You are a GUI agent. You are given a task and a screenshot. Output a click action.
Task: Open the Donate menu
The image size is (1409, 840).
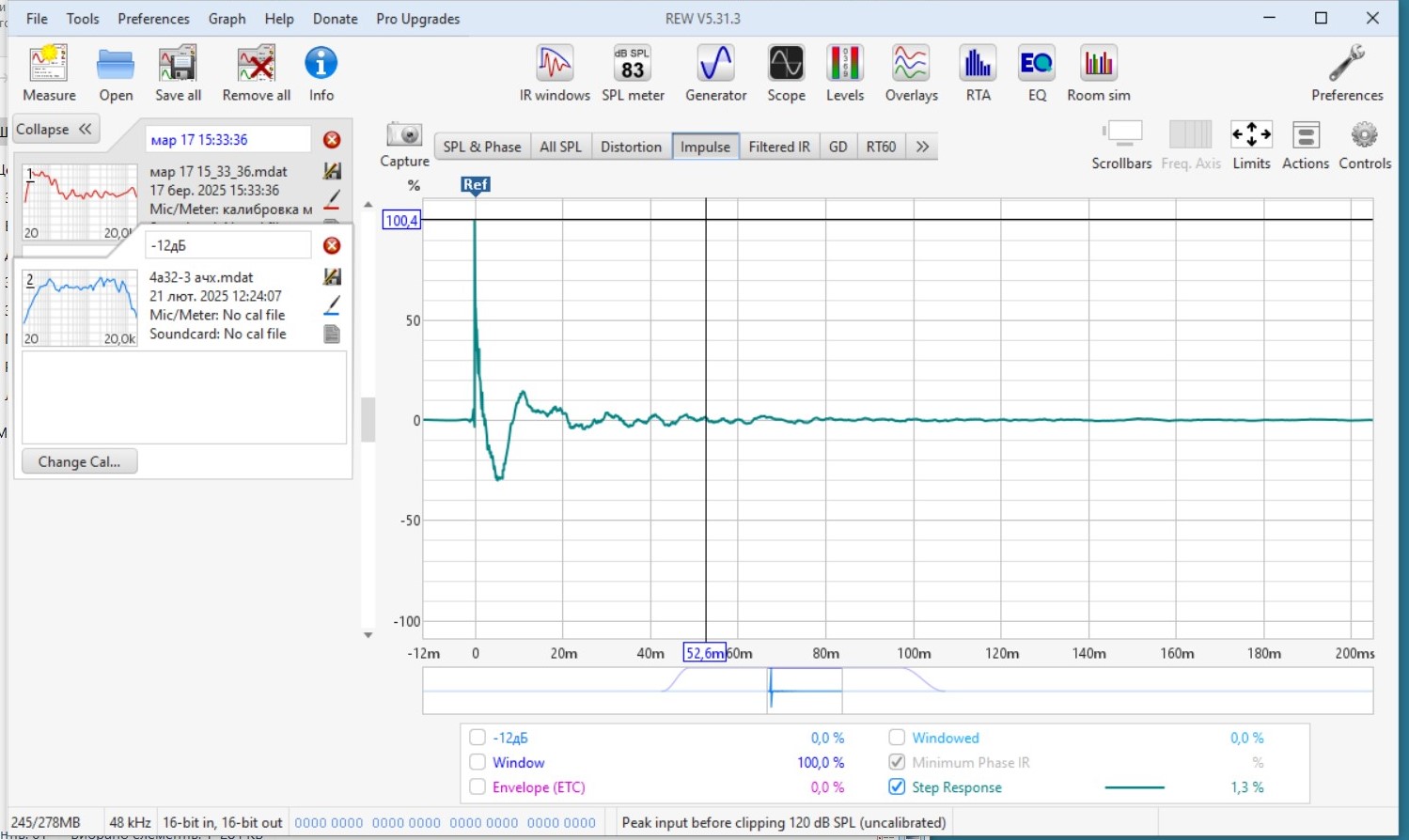335,19
